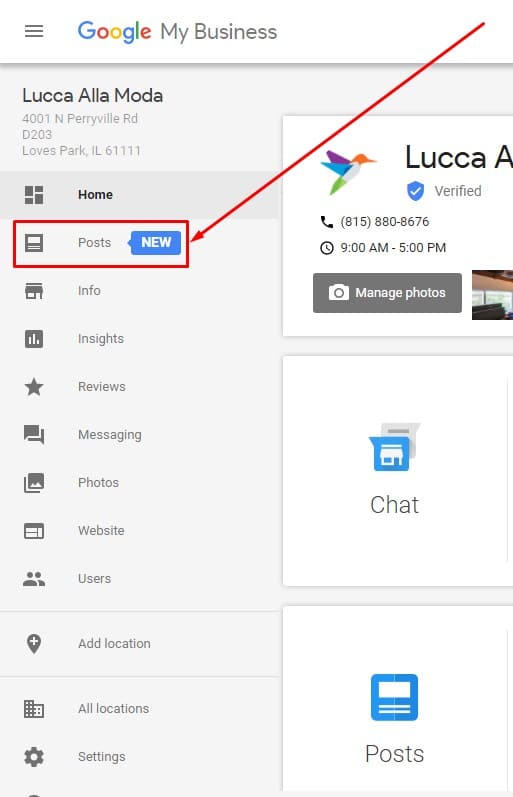The height and width of the screenshot is (797, 513).
Task: Open the business photo thumbnail
Action: coord(492,295)
